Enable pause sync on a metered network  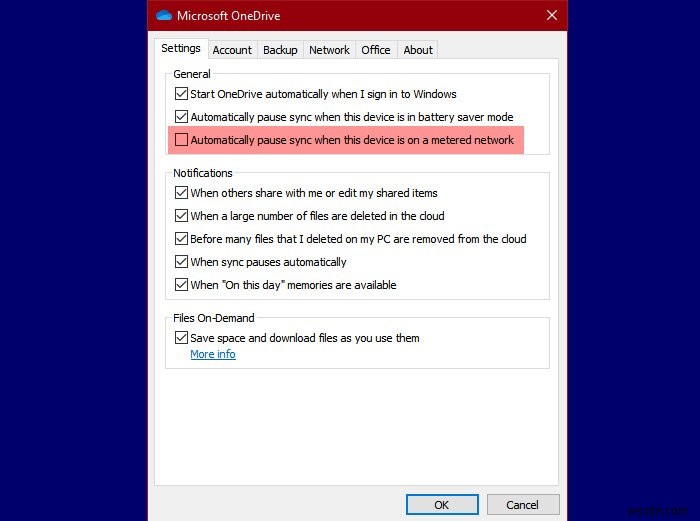181,140
